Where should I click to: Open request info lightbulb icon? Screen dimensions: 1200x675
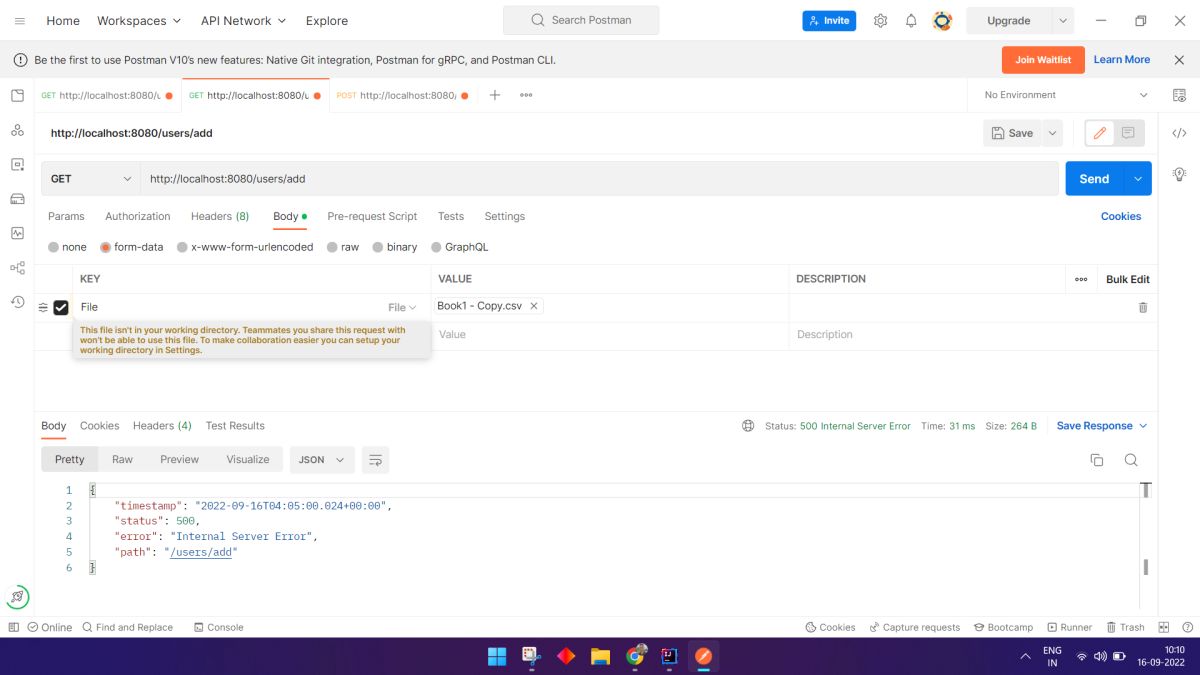1179,174
